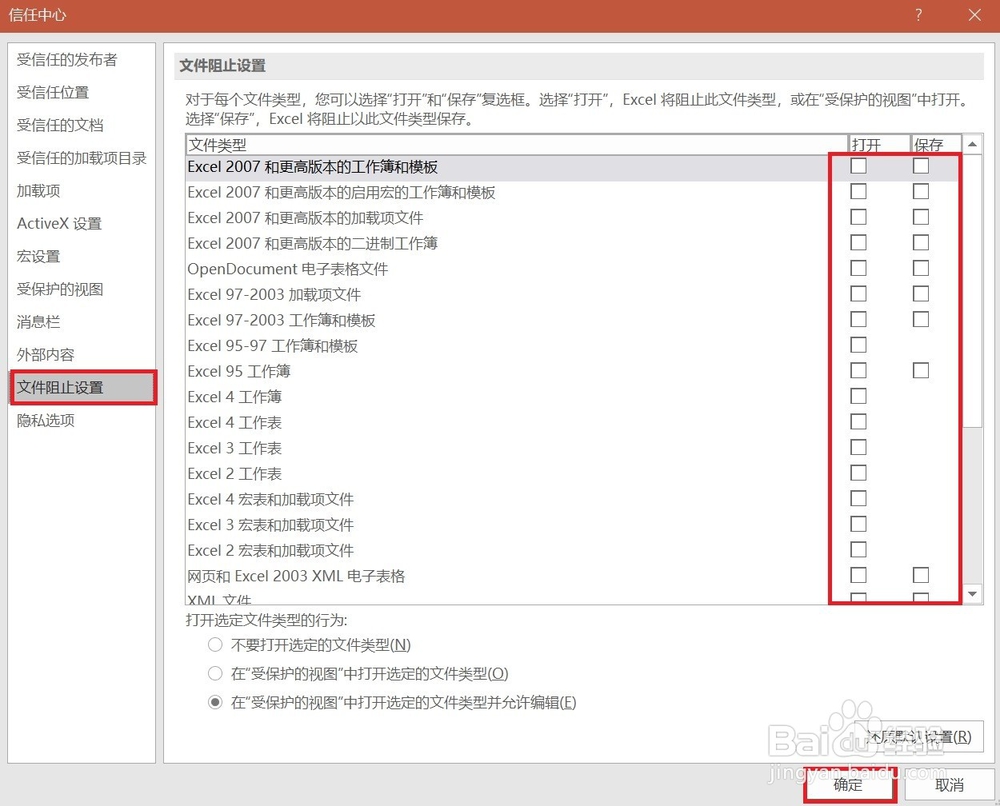The image size is (1000, 806).
Task: Check Open for Excel 4 宏表和加载项文件
Action: pos(858,498)
